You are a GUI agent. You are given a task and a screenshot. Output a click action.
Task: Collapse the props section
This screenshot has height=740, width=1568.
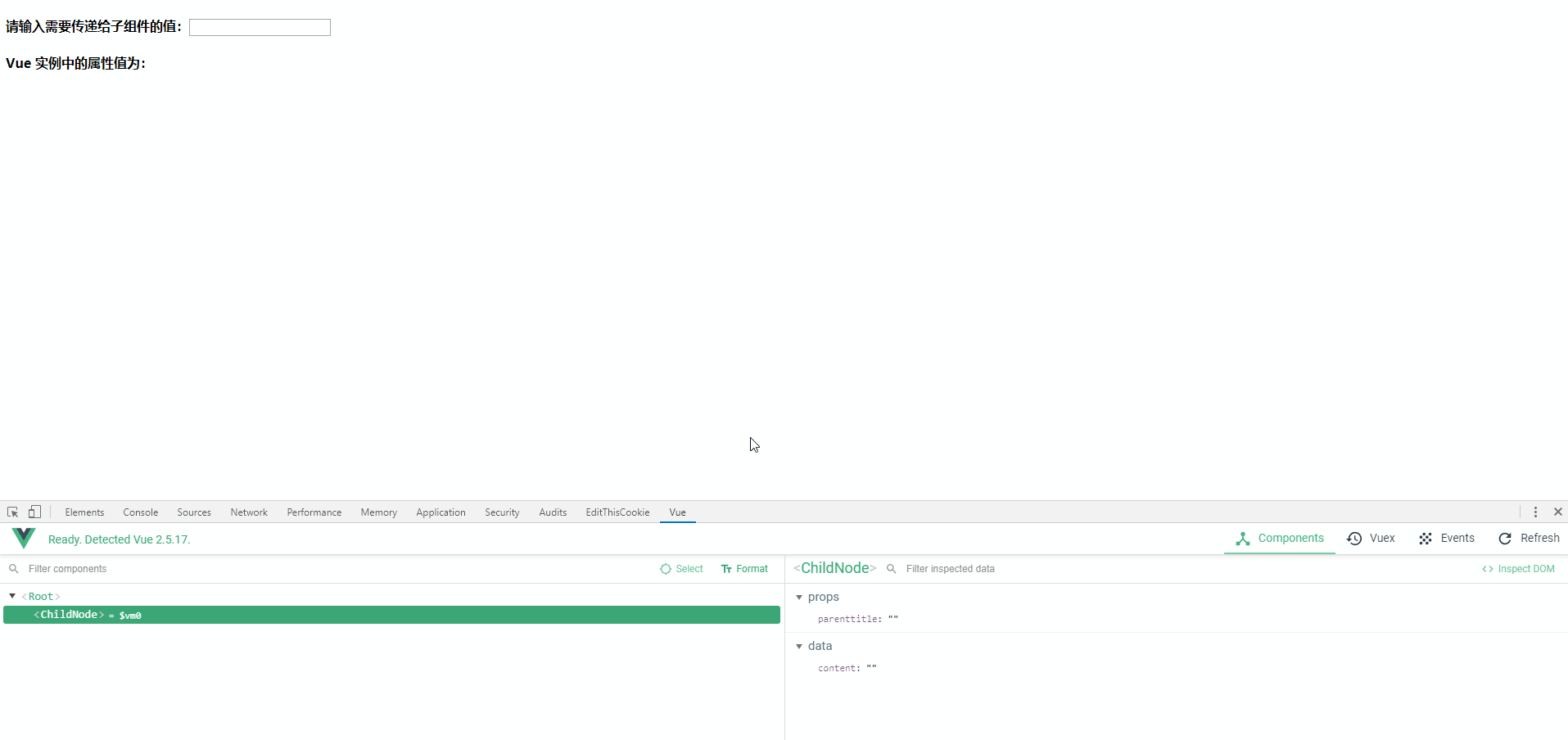tap(799, 598)
